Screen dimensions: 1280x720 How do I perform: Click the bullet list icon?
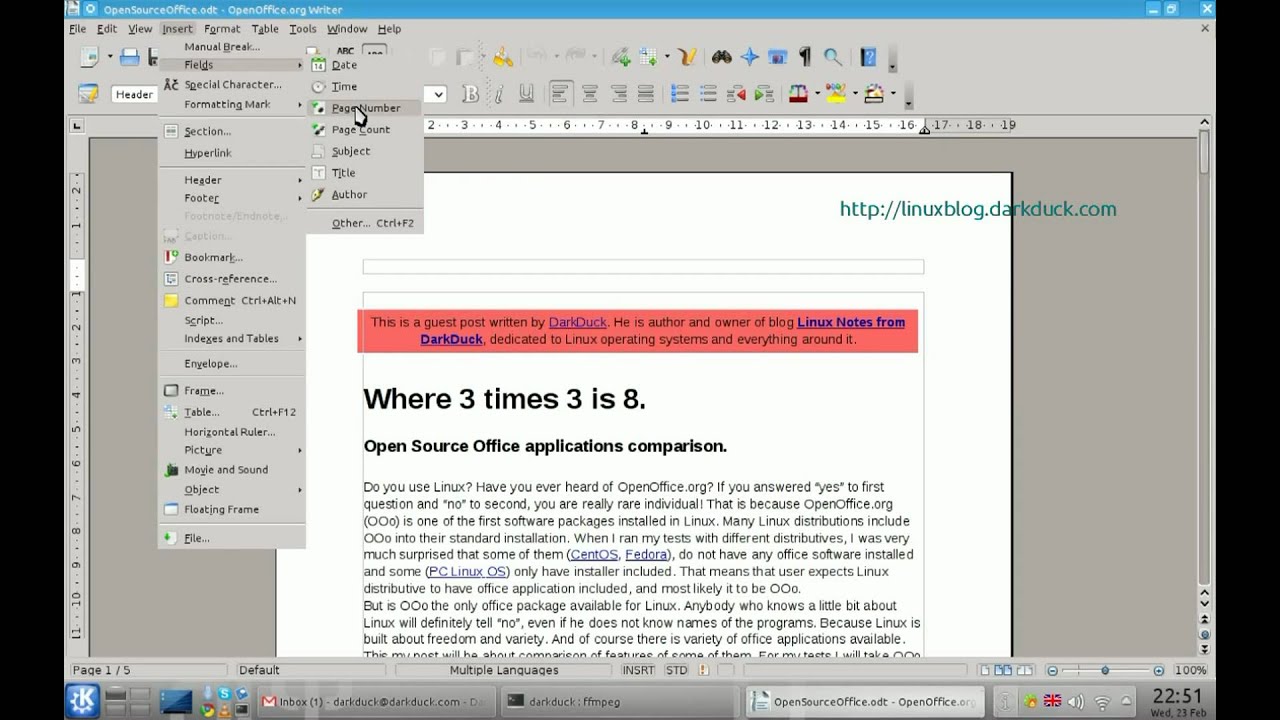[x=708, y=94]
